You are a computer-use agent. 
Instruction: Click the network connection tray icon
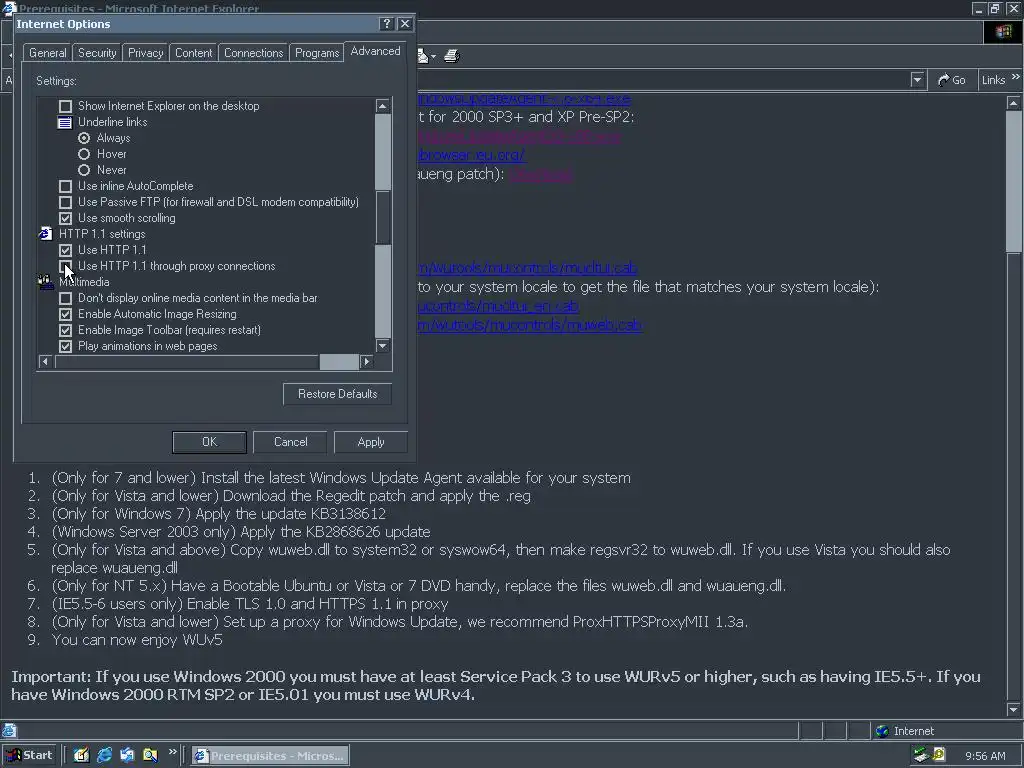[921, 756]
